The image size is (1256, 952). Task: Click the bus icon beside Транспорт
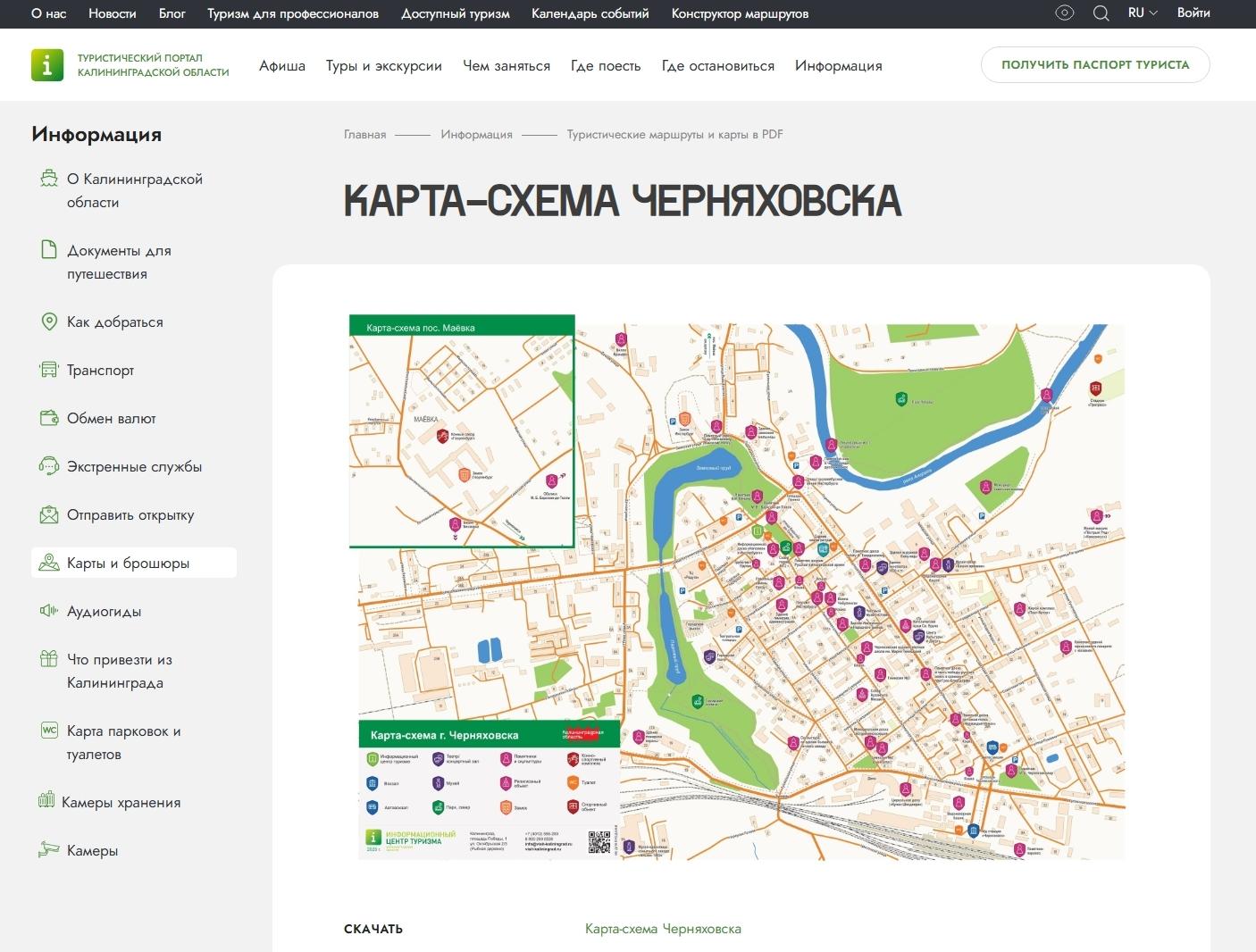[49, 370]
